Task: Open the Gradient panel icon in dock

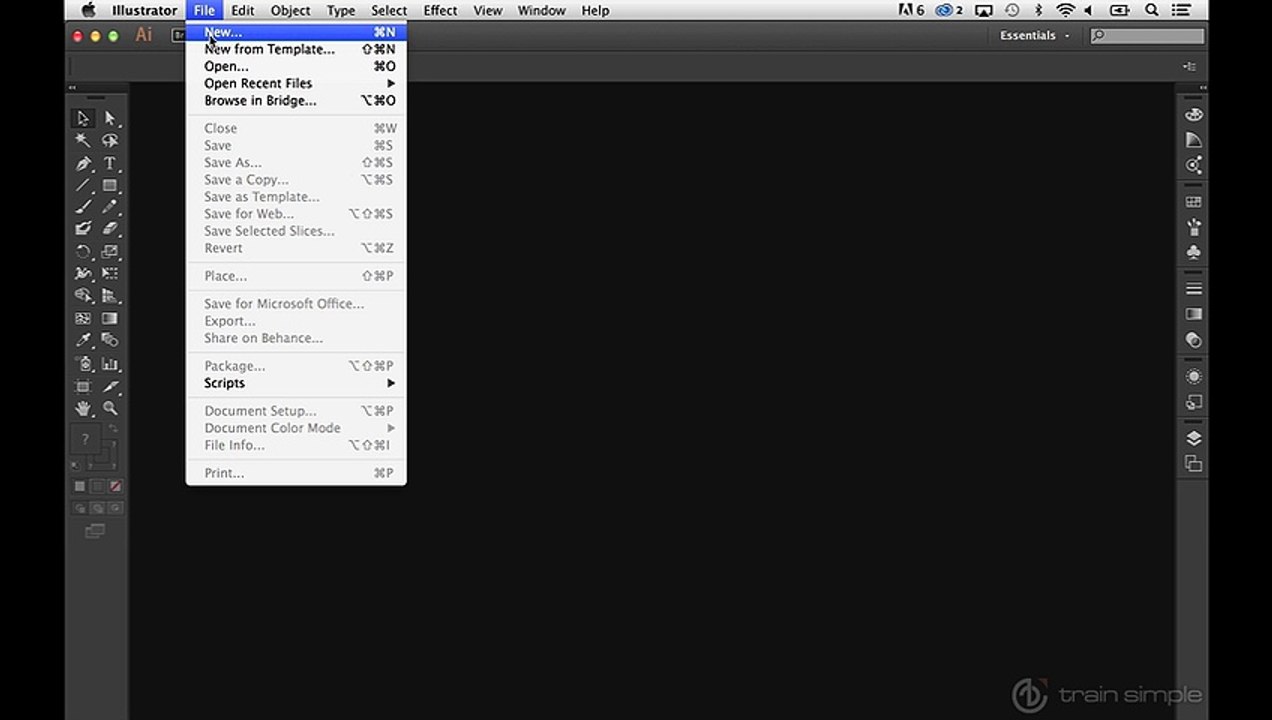Action: 1193,314
